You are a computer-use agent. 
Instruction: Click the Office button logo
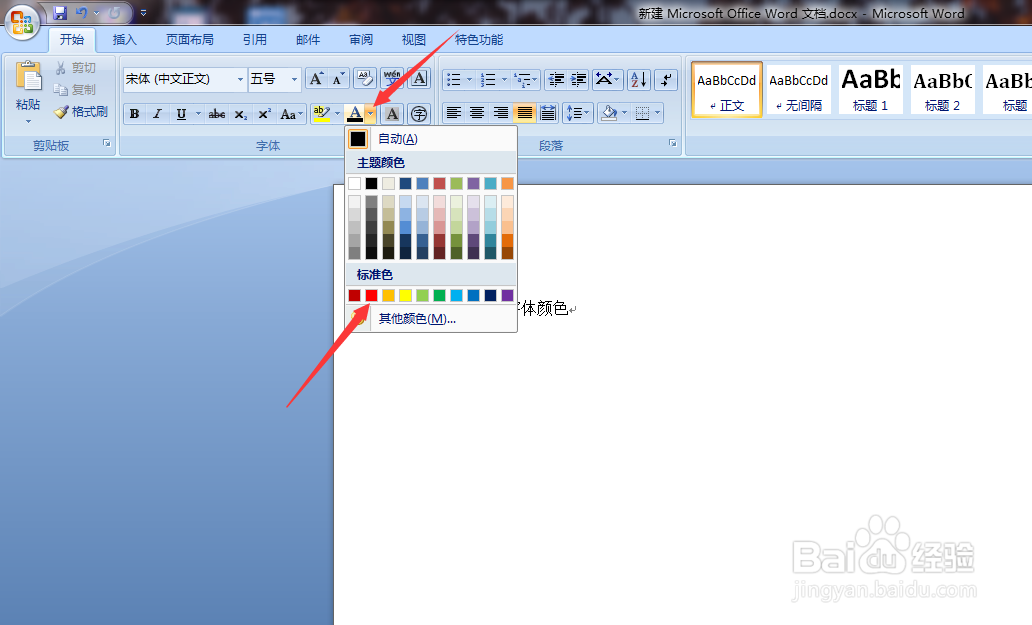click(22, 23)
